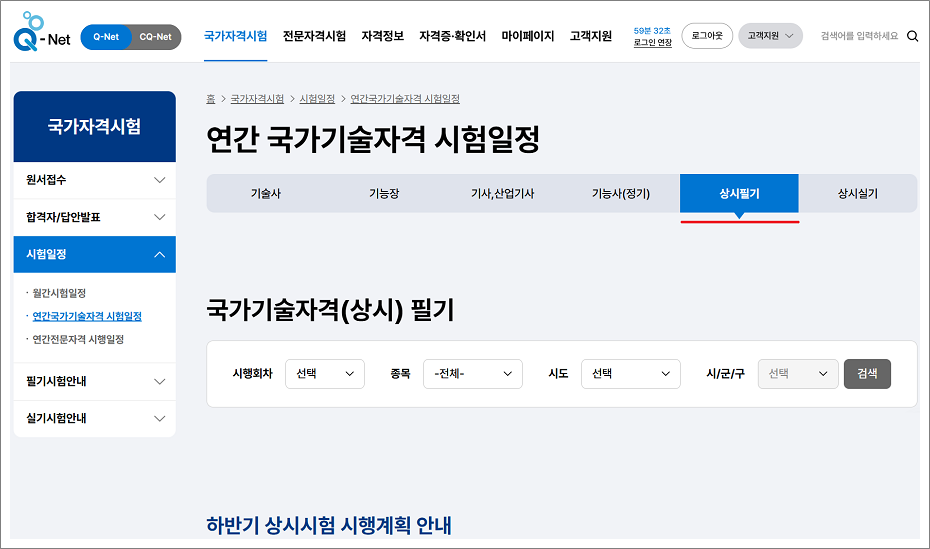Image resolution: width=930 pixels, height=549 pixels.
Task: Switch to the Q-Net toggle option
Action: click(x=106, y=37)
